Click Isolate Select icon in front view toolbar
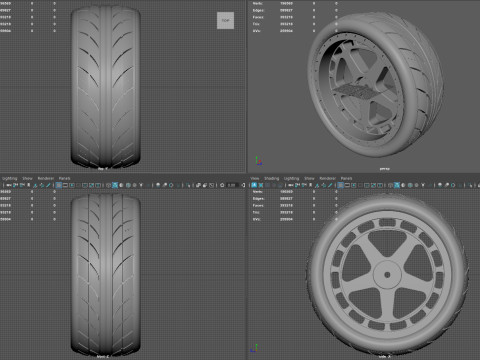The width and height of the screenshot is (480, 360). pos(188,185)
